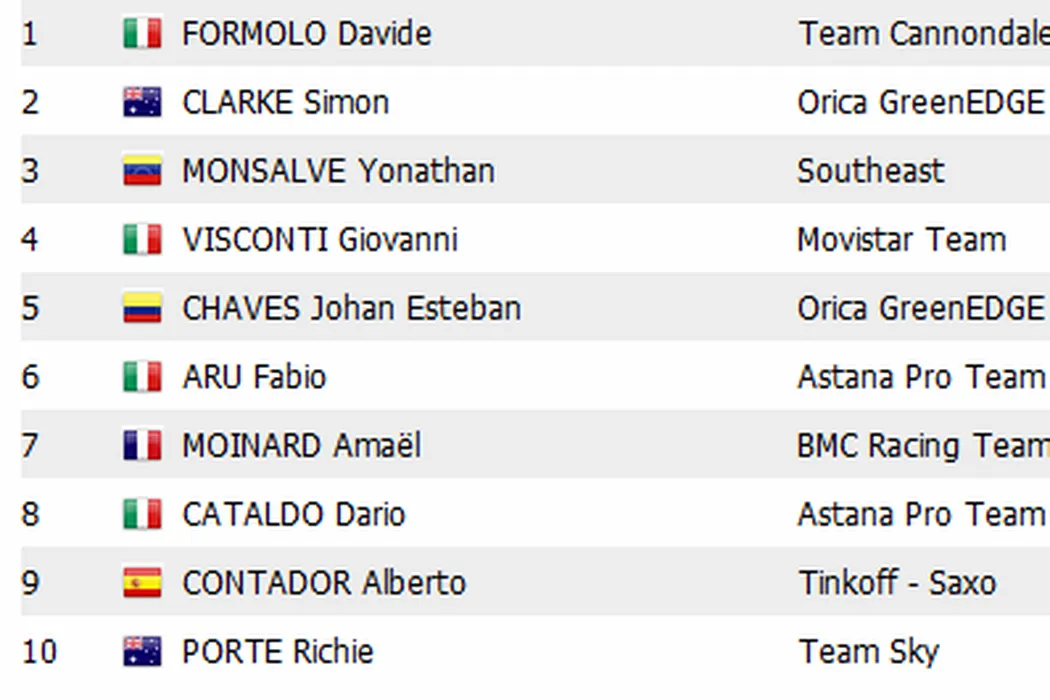Viewport: 1050px width, 700px height.
Task: Open rider FORMOLO Davide
Action: 306,34
